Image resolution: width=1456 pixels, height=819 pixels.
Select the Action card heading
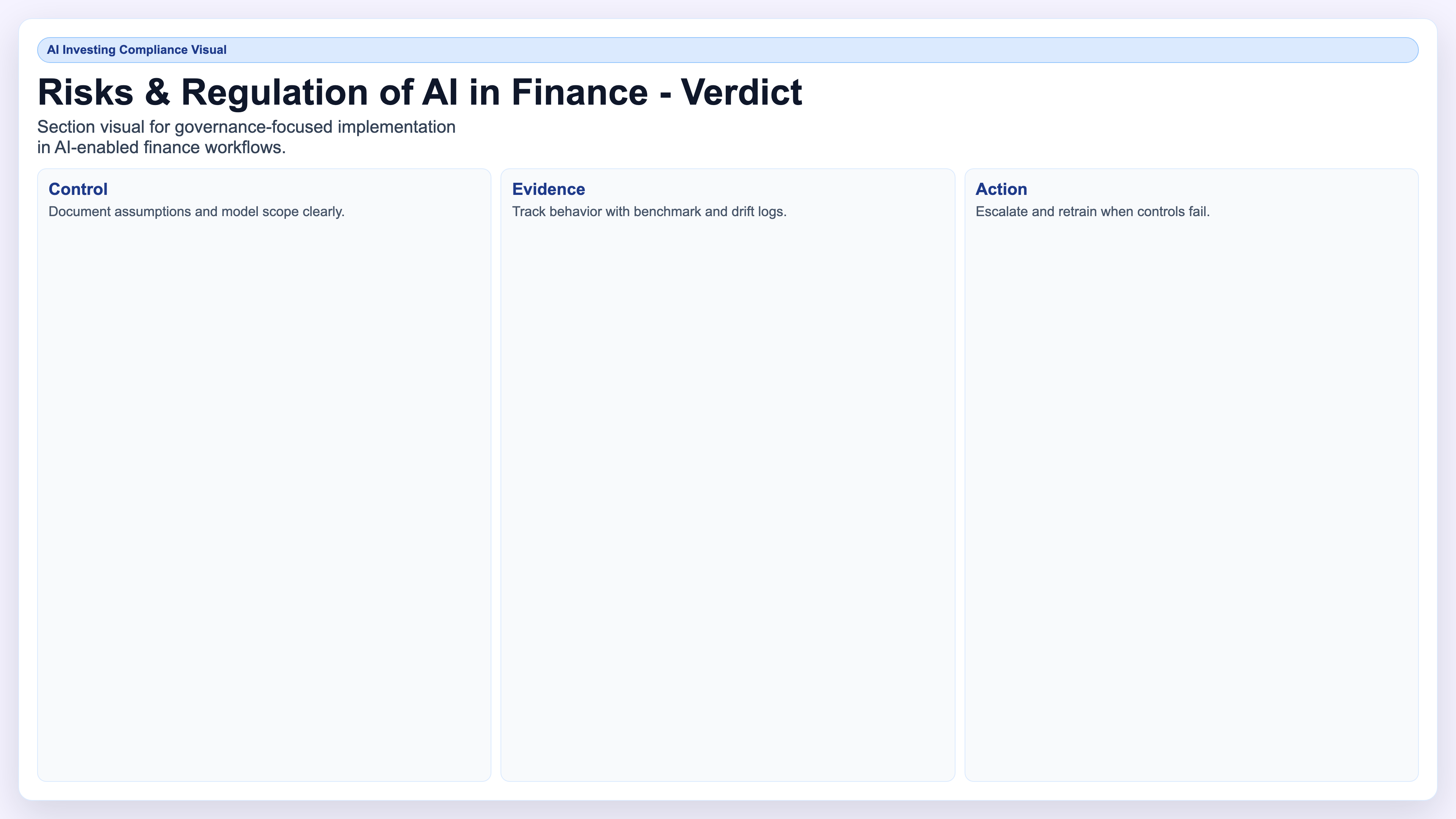(x=1001, y=189)
